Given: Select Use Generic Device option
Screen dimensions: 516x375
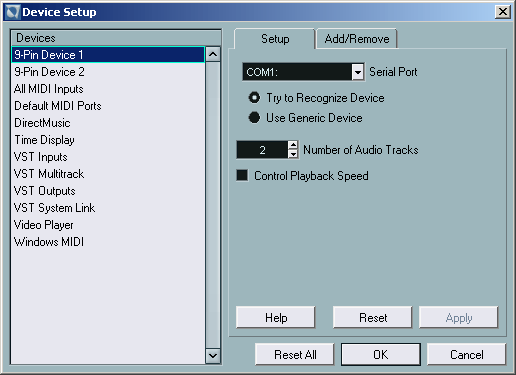Looking at the screenshot, I should pyautogui.click(x=254, y=117).
